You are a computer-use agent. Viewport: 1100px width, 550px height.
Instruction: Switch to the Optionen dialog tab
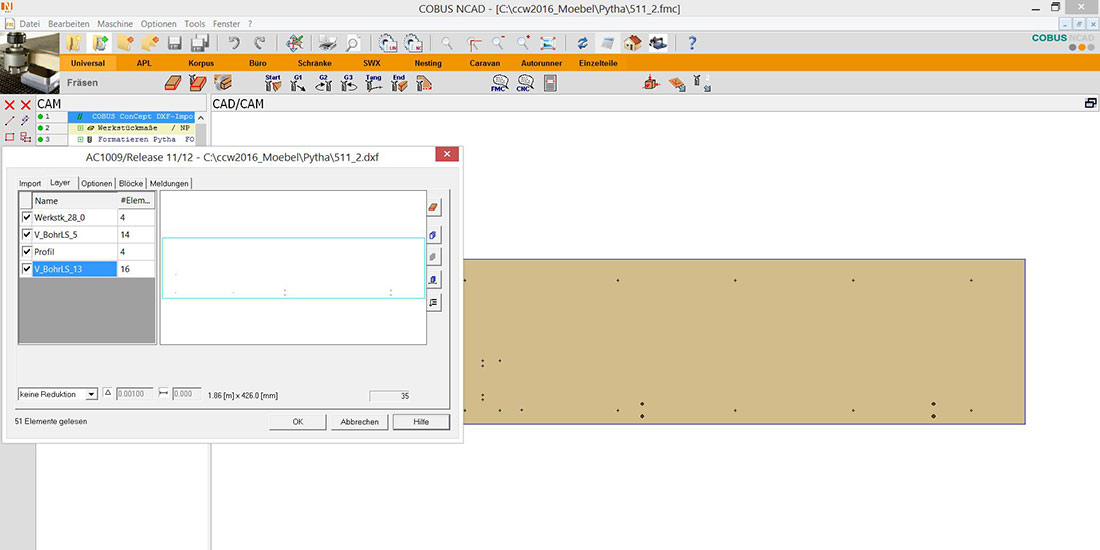coord(97,183)
